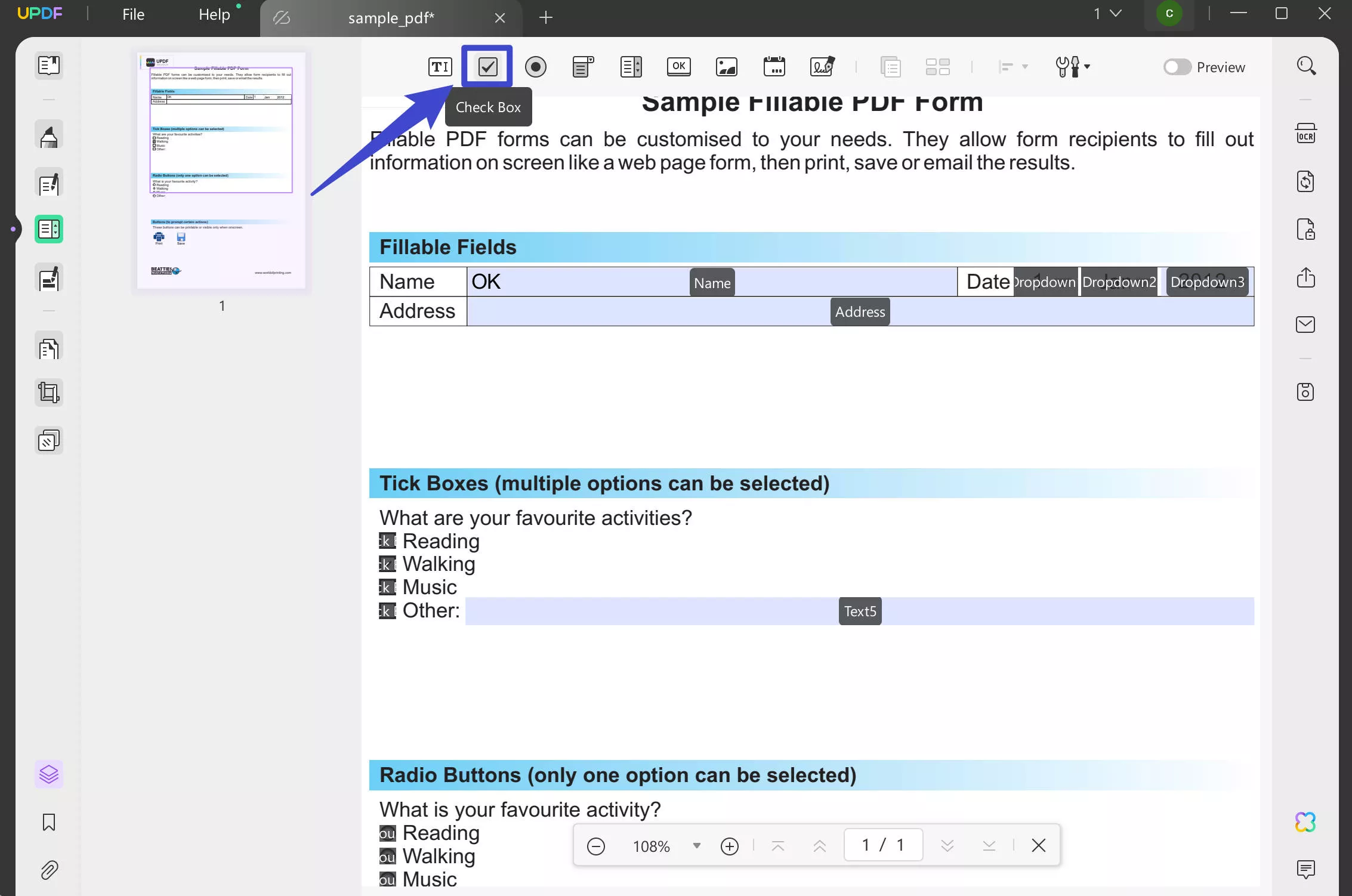Open the Search panel
1352x896 pixels.
[x=1307, y=66]
